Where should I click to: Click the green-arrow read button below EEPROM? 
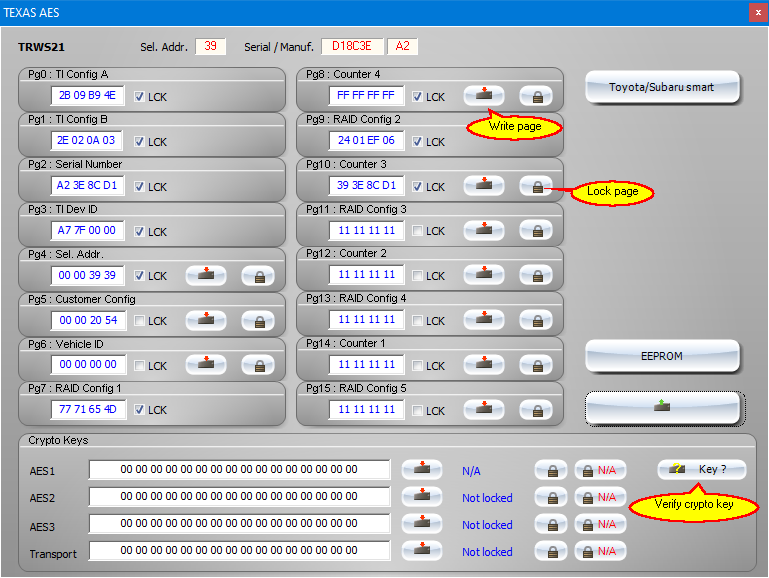coord(663,407)
